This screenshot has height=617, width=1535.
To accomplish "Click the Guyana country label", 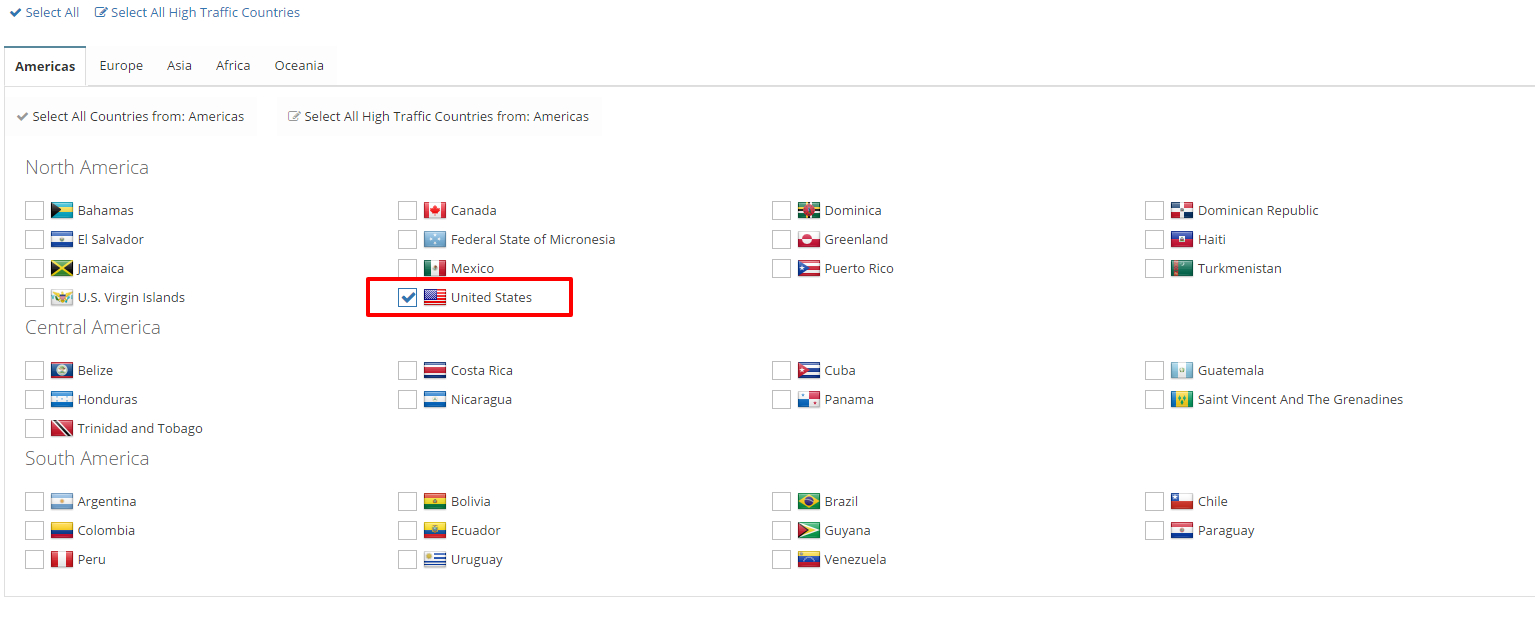I will point(847,530).
